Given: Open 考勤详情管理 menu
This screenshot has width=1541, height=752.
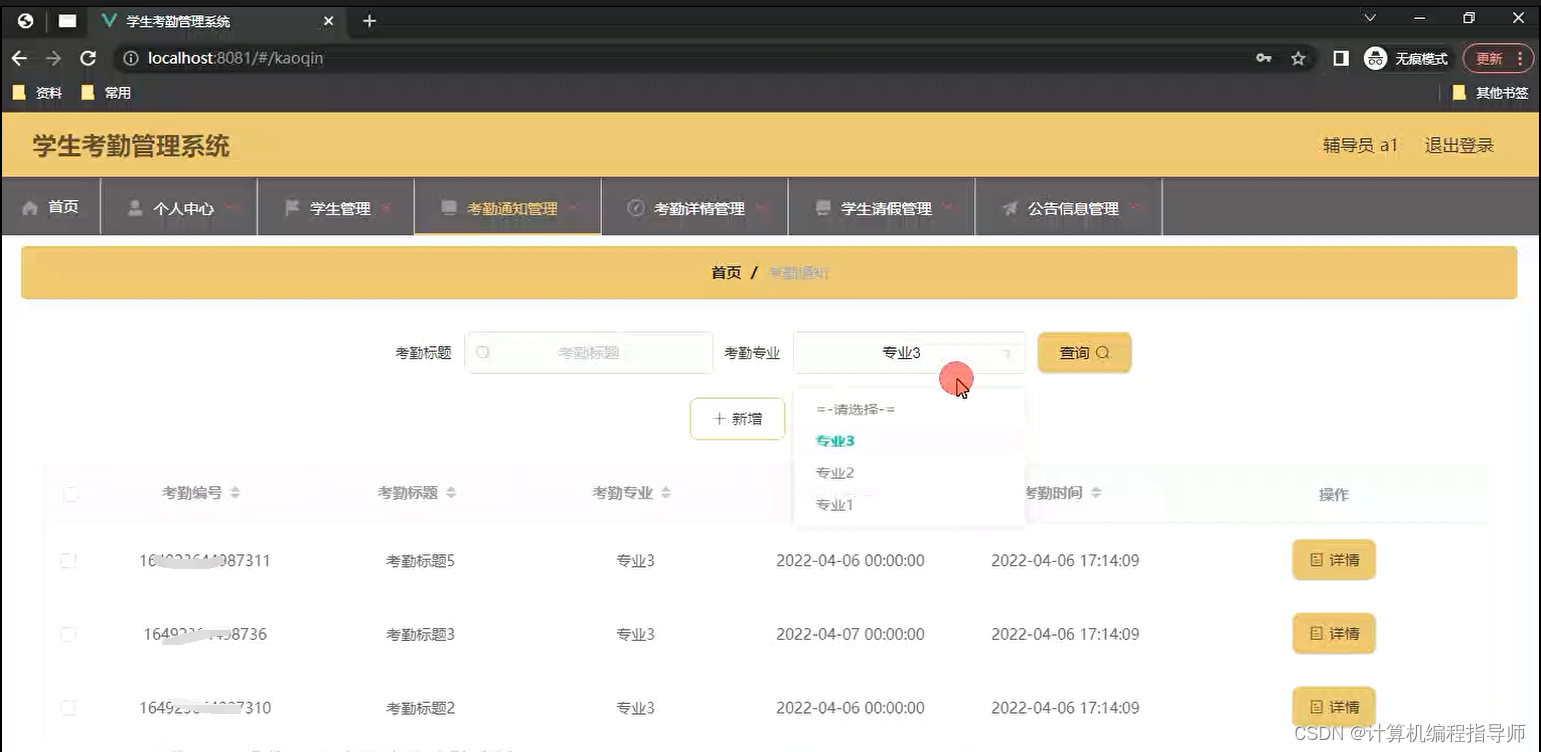Looking at the screenshot, I should point(695,208).
